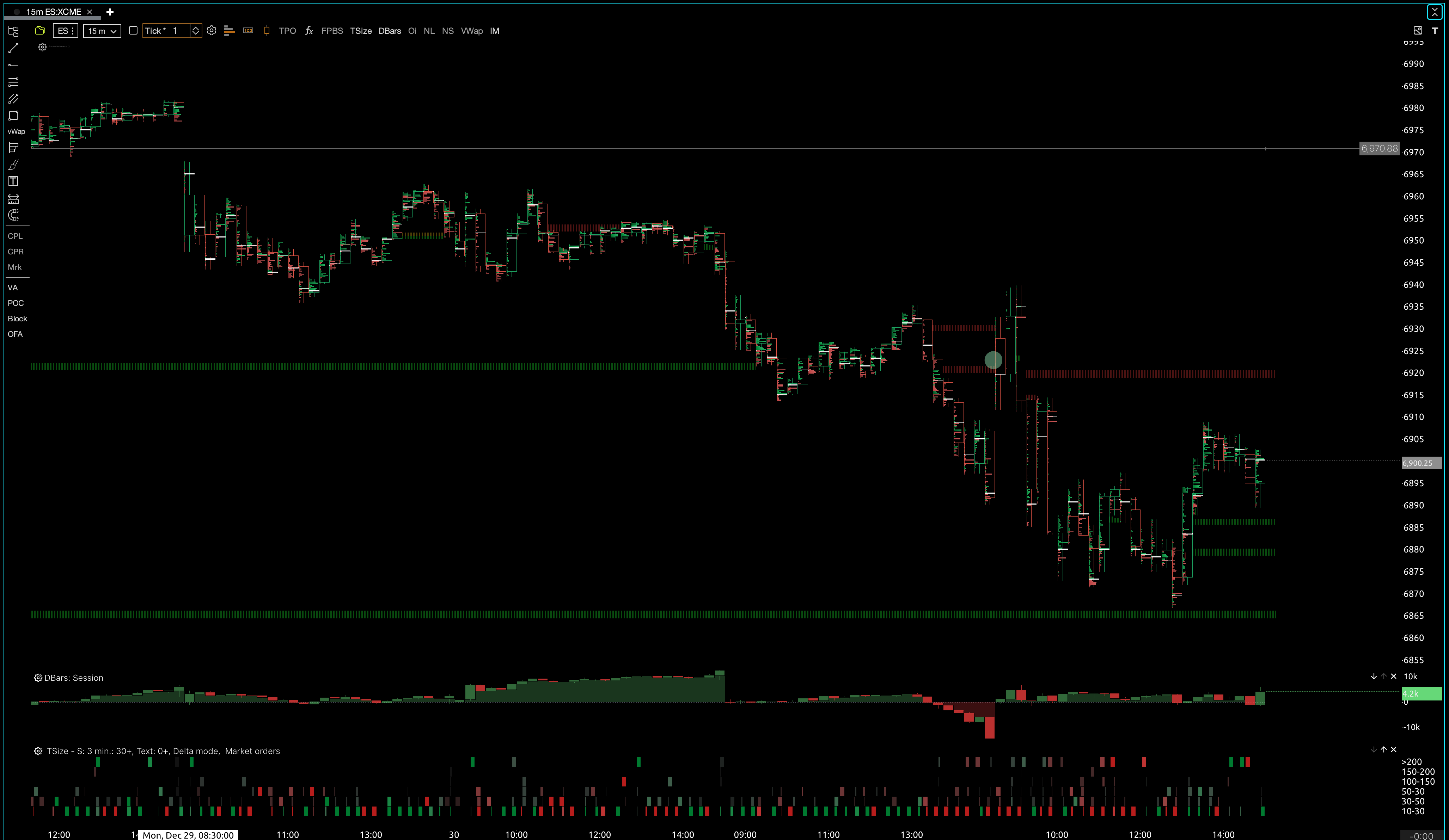The image size is (1449, 840).
Task: Select the 15m ES:XCME tab
Action: (53, 12)
